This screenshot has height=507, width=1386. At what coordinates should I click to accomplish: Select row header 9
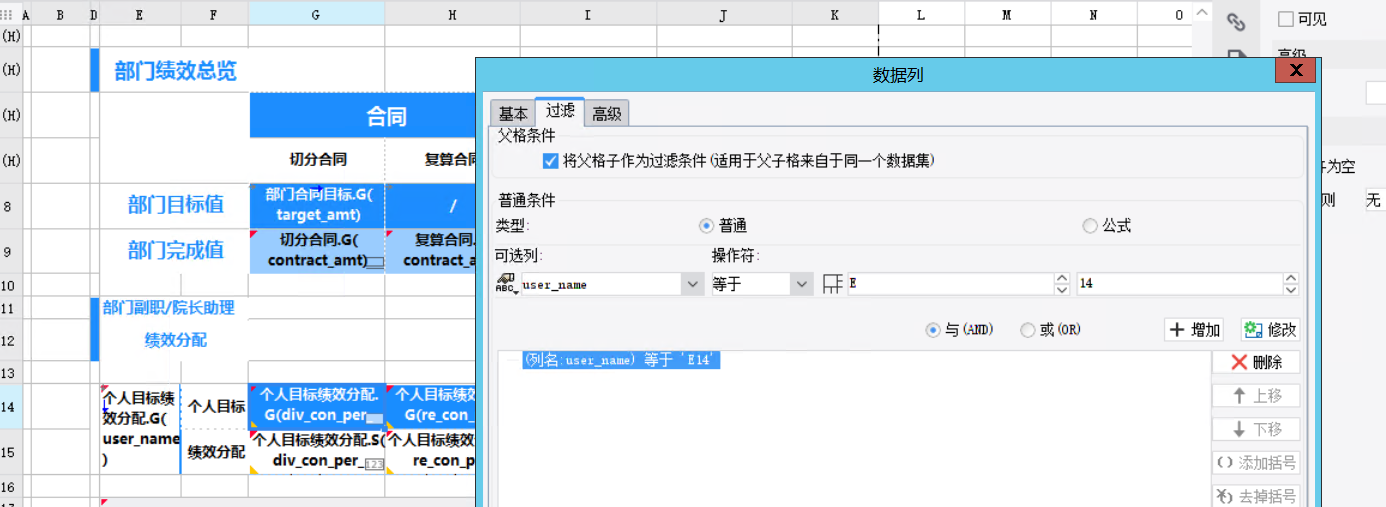pyautogui.click(x=11, y=251)
